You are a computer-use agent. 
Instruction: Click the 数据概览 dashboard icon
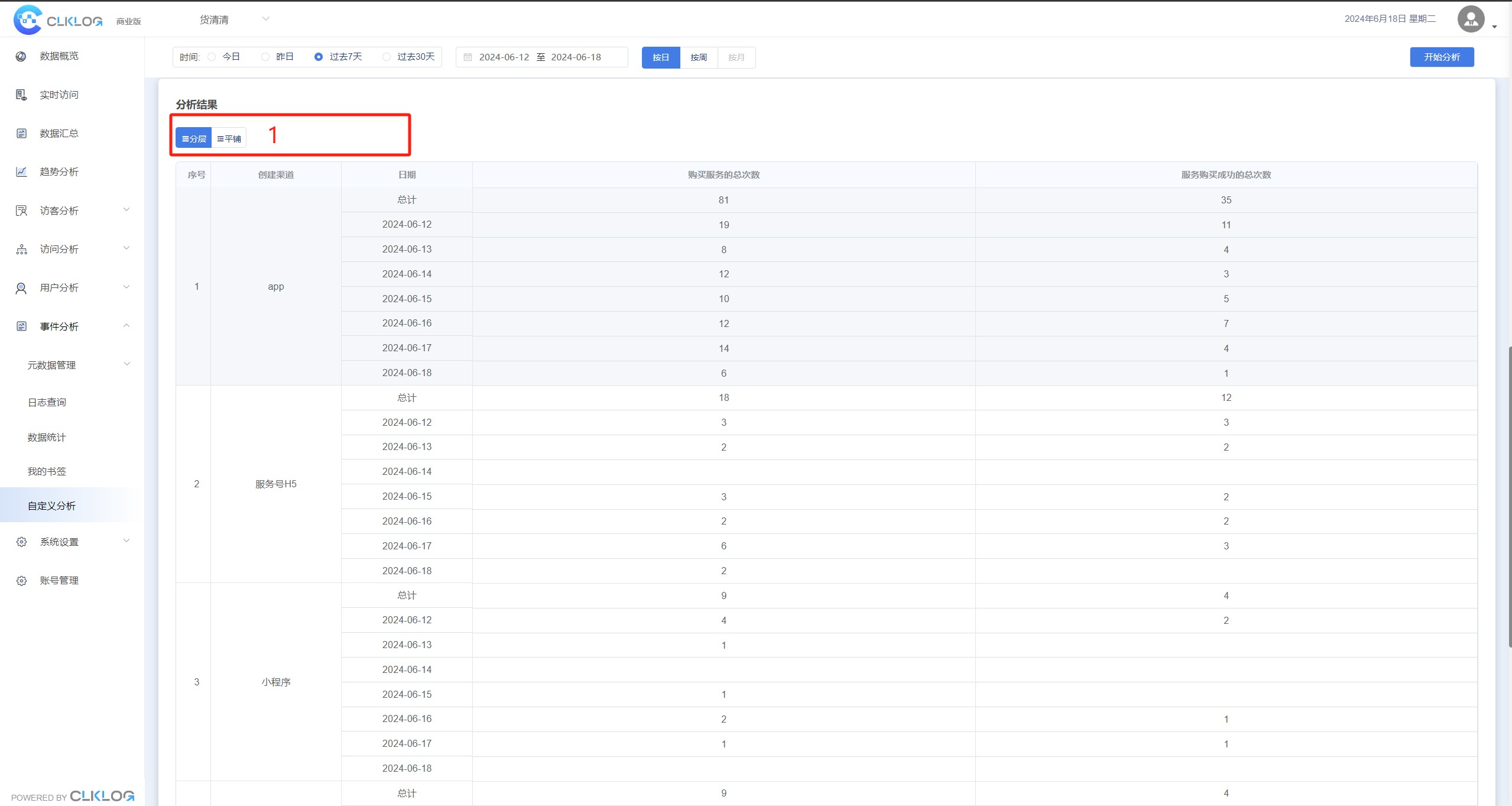click(21, 56)
